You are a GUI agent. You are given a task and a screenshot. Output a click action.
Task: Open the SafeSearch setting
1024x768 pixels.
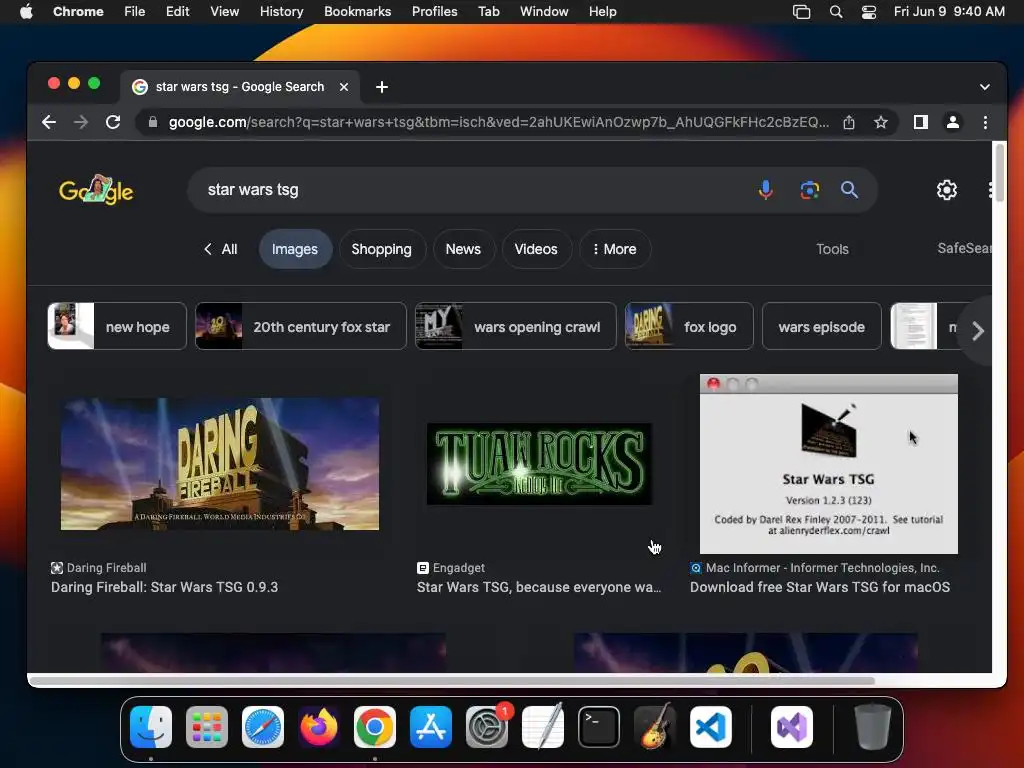click(x=964, y=248)
